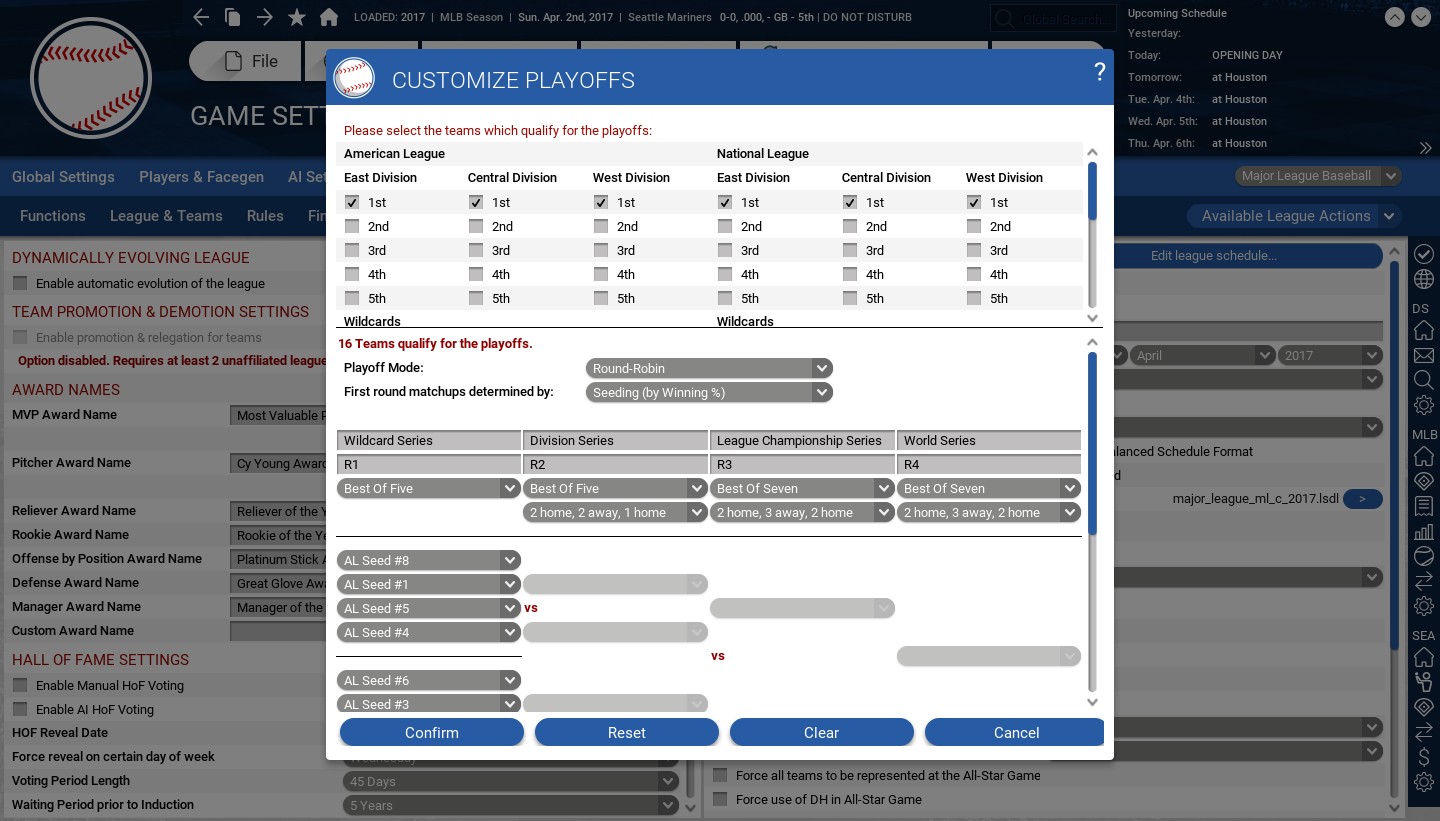Check NL West Division 4th place
The height and width of the screenshot is (821, 1440).
click(974, 274)
